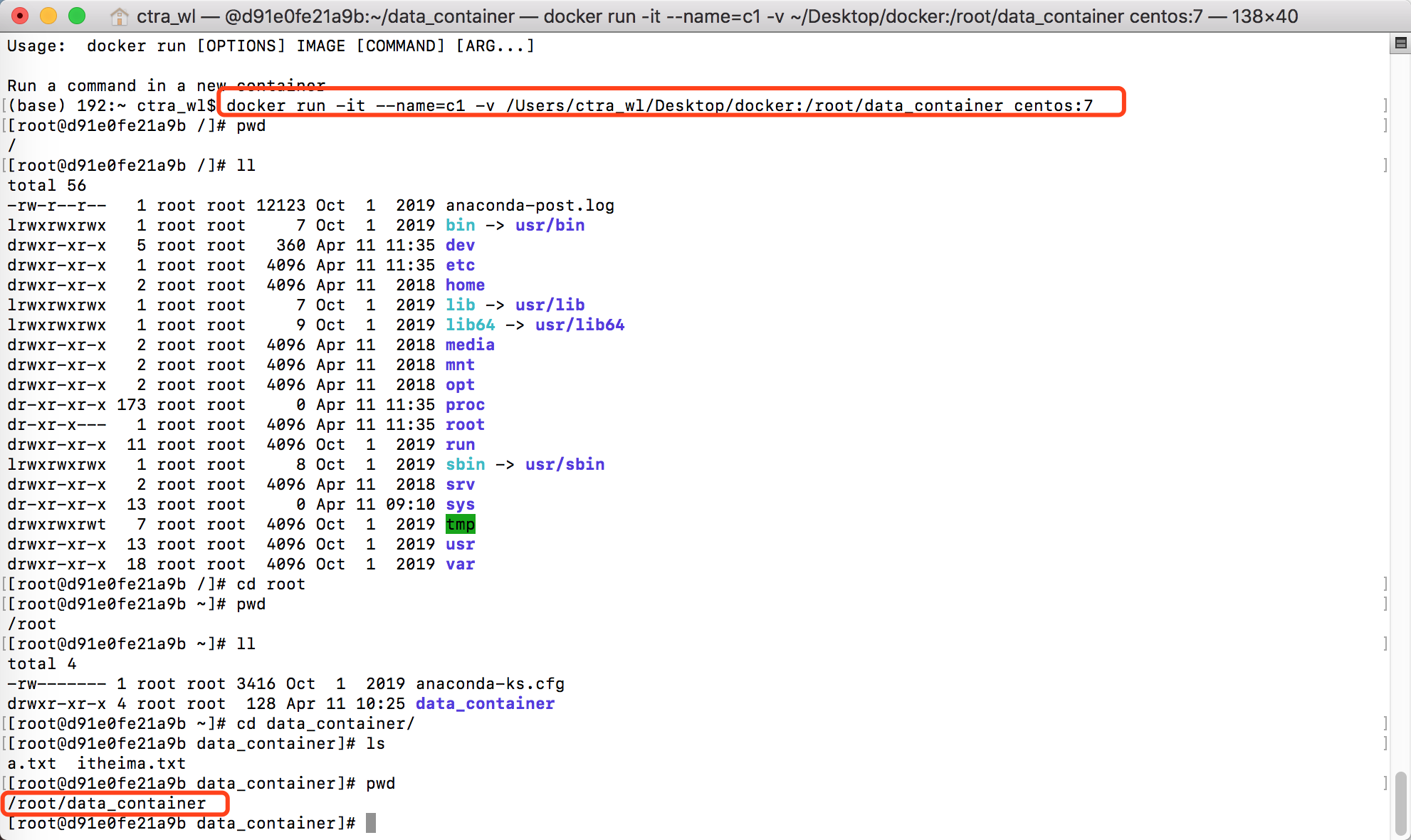
Task: Click the 'Usage:' label on the first line
Action: [x=36, y=46]
